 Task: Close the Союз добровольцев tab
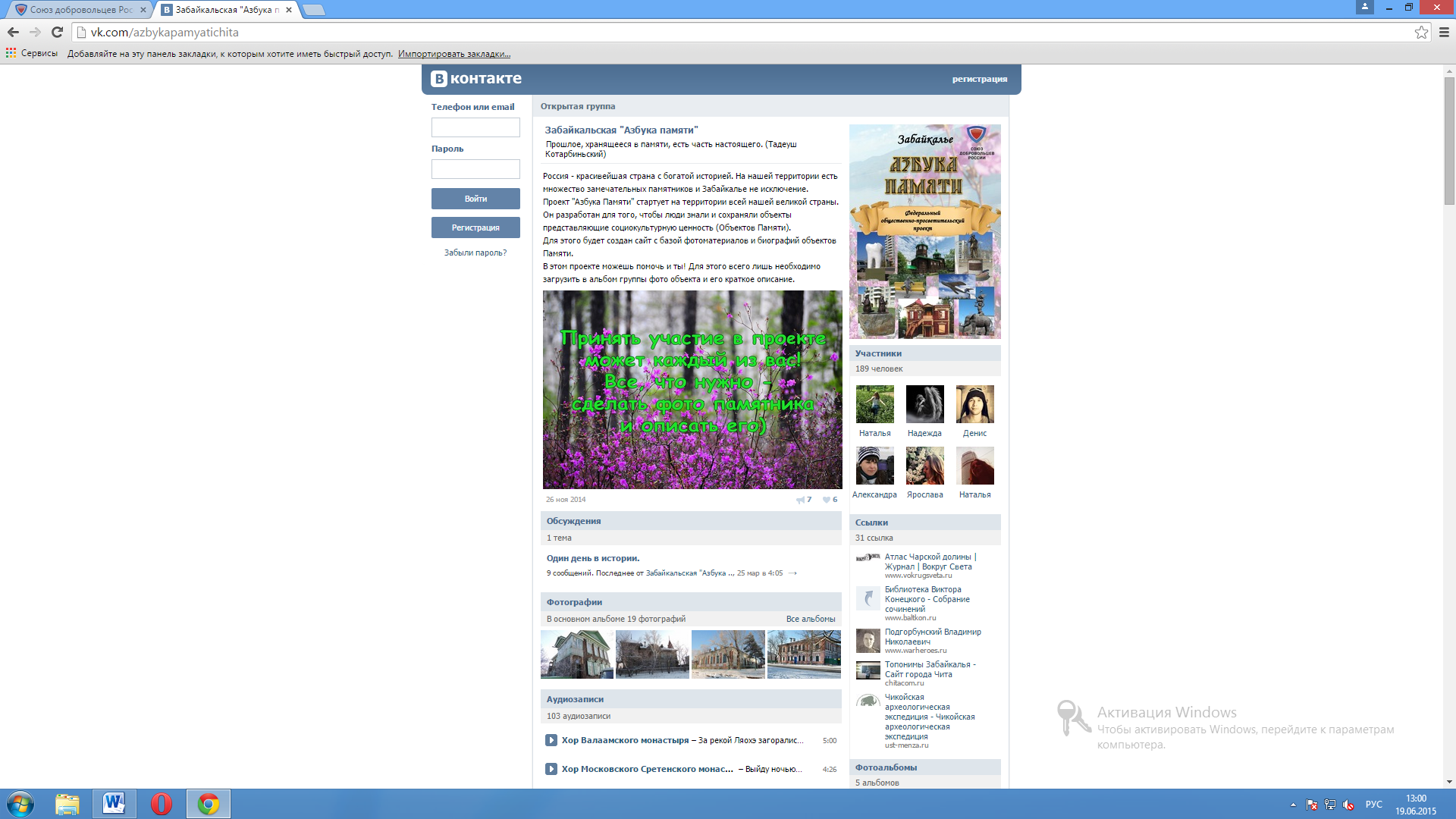(x=143, y=10)
